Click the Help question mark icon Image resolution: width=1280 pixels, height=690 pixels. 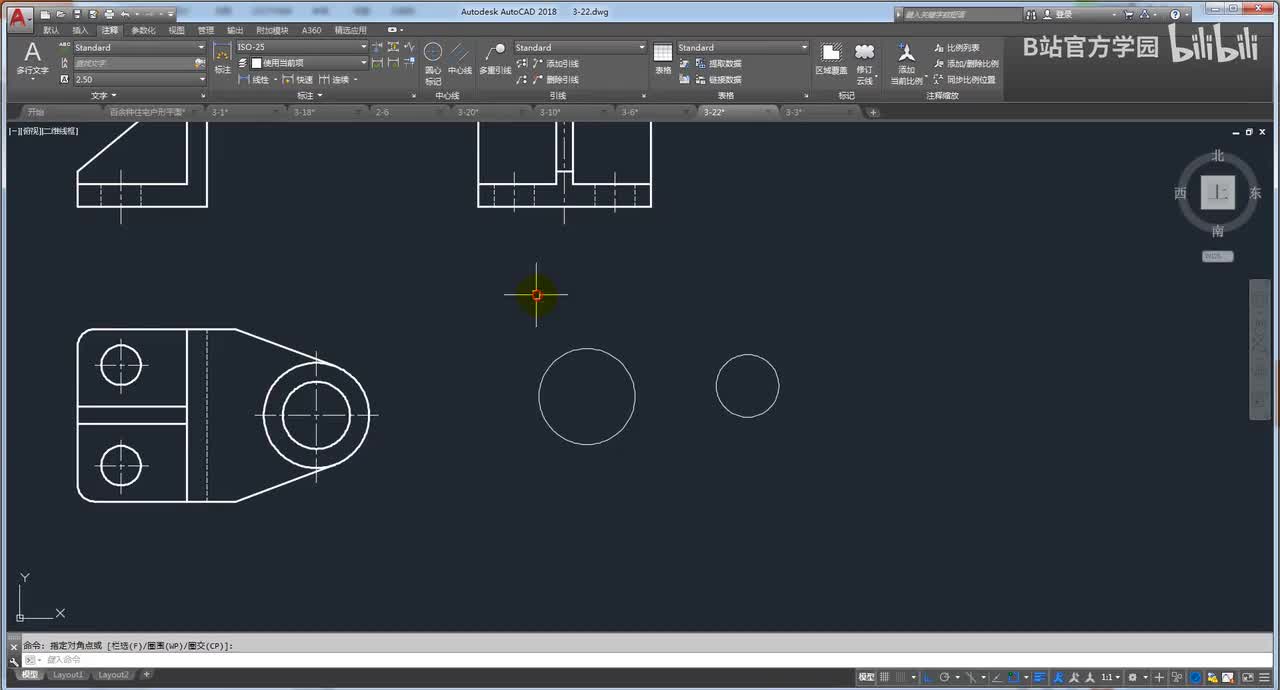coord(1174,15)
